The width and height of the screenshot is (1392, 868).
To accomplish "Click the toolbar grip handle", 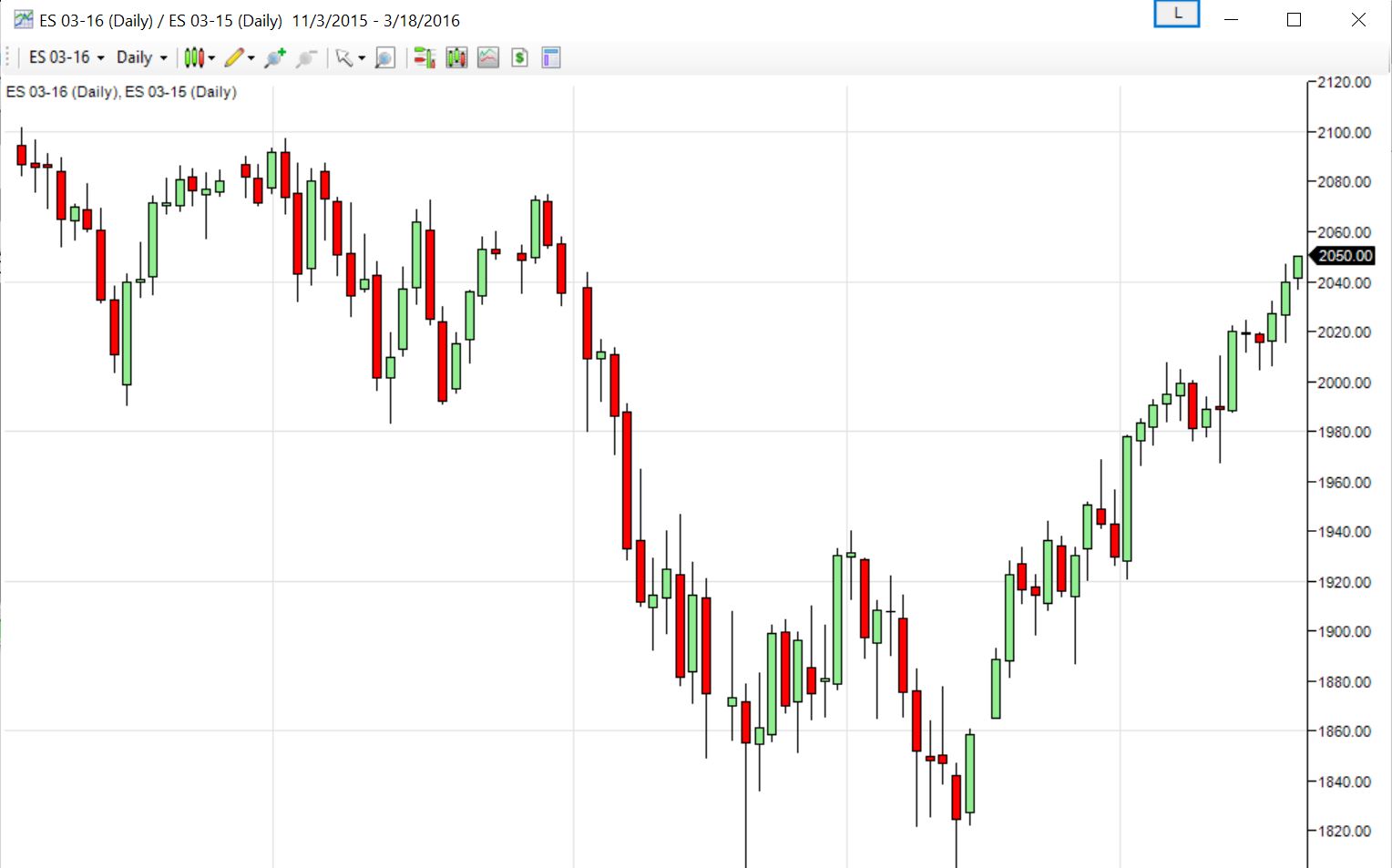I will tap(9, 58).
